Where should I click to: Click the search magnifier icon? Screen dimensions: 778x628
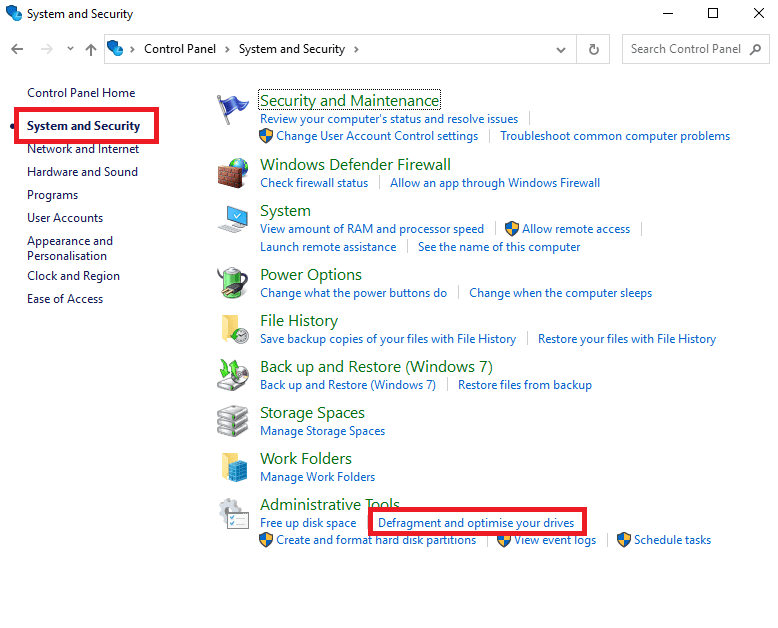coord(755,49)
